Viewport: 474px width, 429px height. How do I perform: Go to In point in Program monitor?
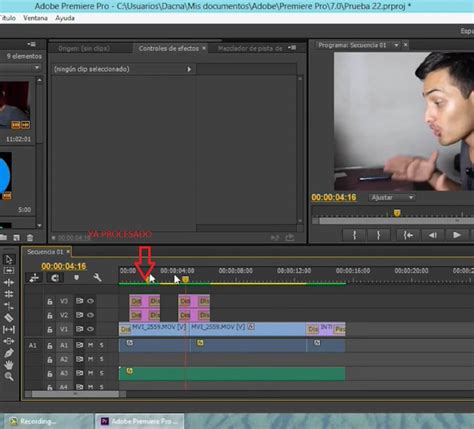click(408, 235)
